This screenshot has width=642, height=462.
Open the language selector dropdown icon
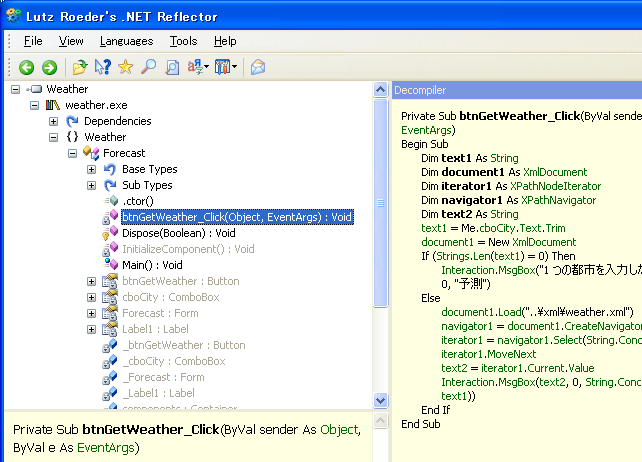[x=198, y=67]
